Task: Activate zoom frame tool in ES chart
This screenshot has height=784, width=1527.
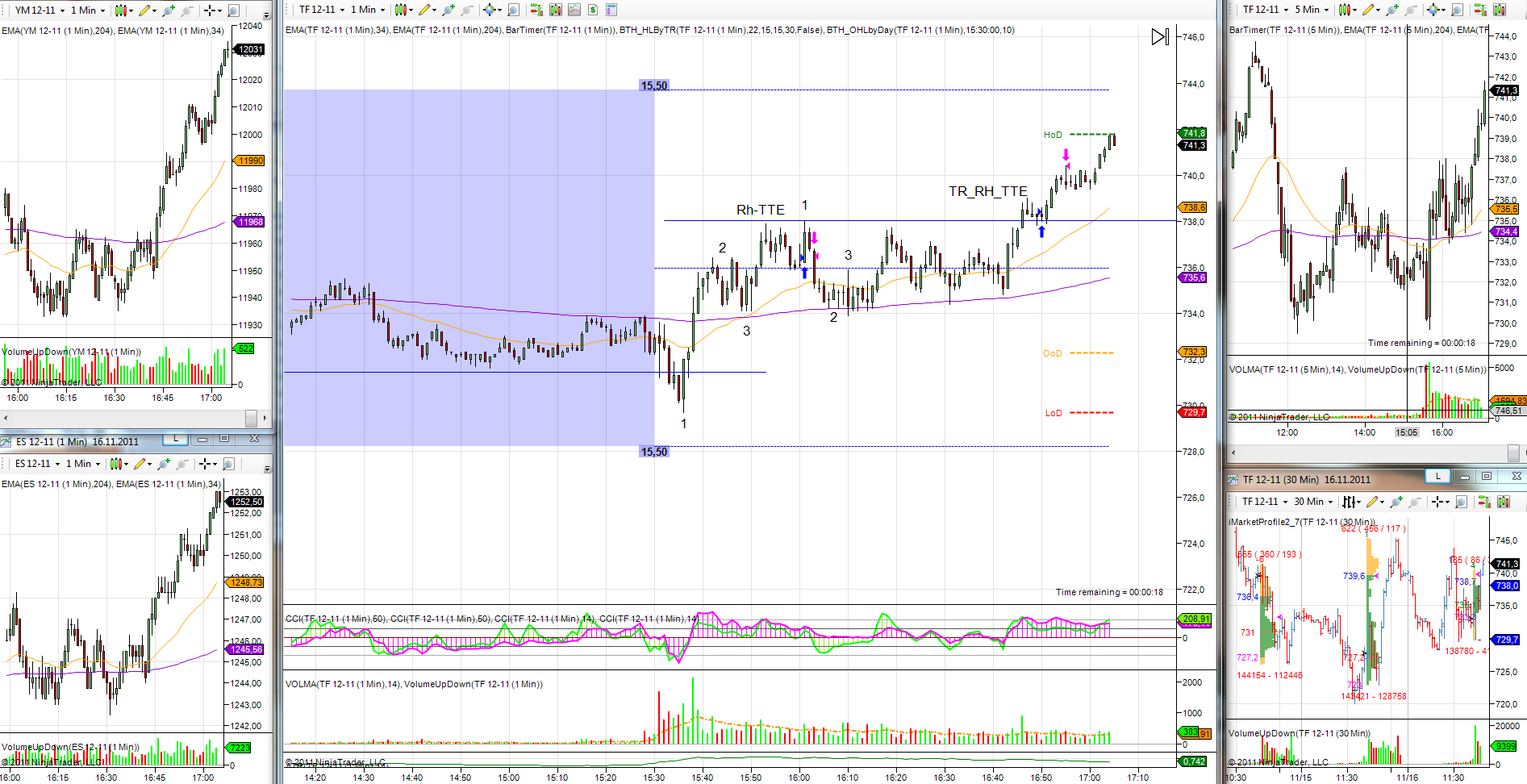Action: point(228,464)
